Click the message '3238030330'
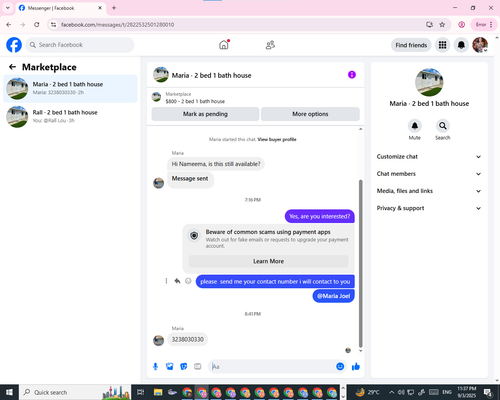The height and width of the screenshot is (400, 500). (x=188, y=339)
